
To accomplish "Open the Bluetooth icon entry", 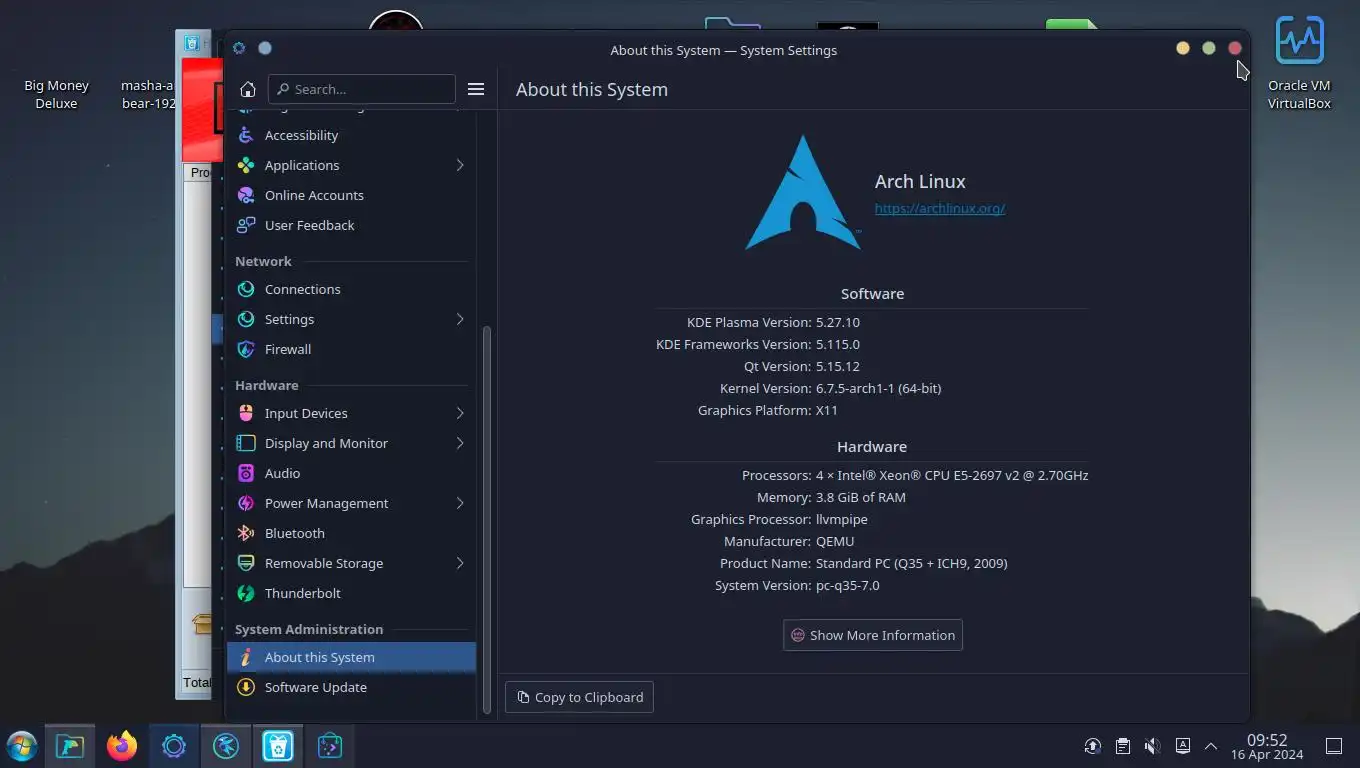I will [x=246, y=533].
